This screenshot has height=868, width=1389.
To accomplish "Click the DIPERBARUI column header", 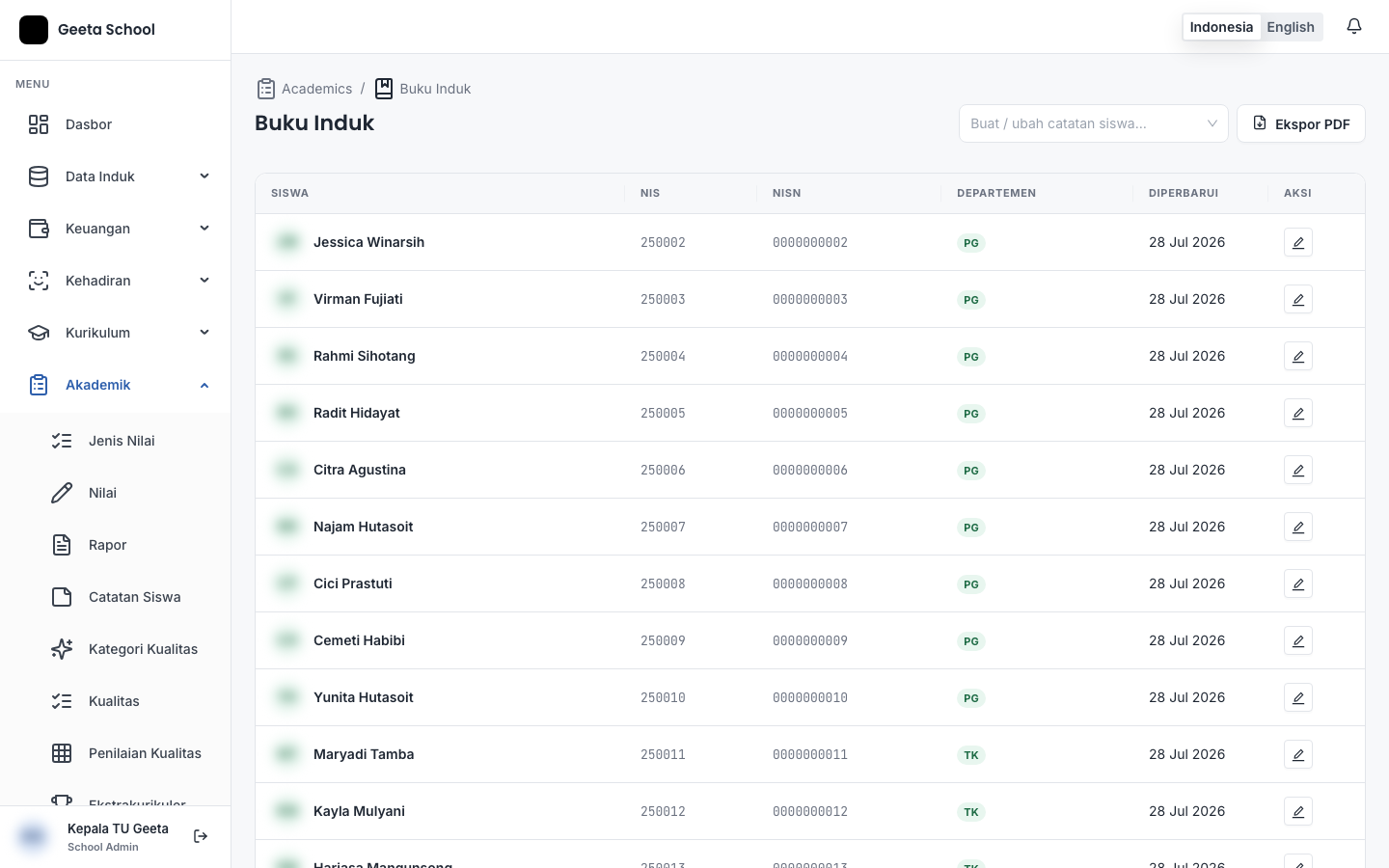I will (1184, 193).
